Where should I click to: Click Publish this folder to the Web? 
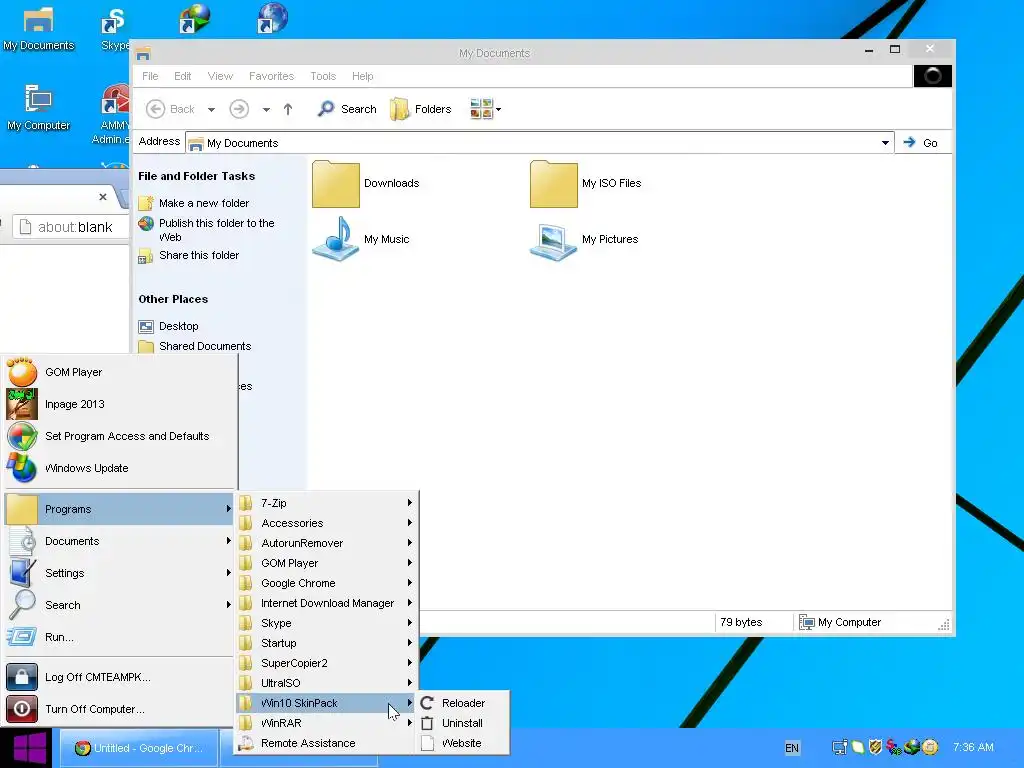[216, 230]
